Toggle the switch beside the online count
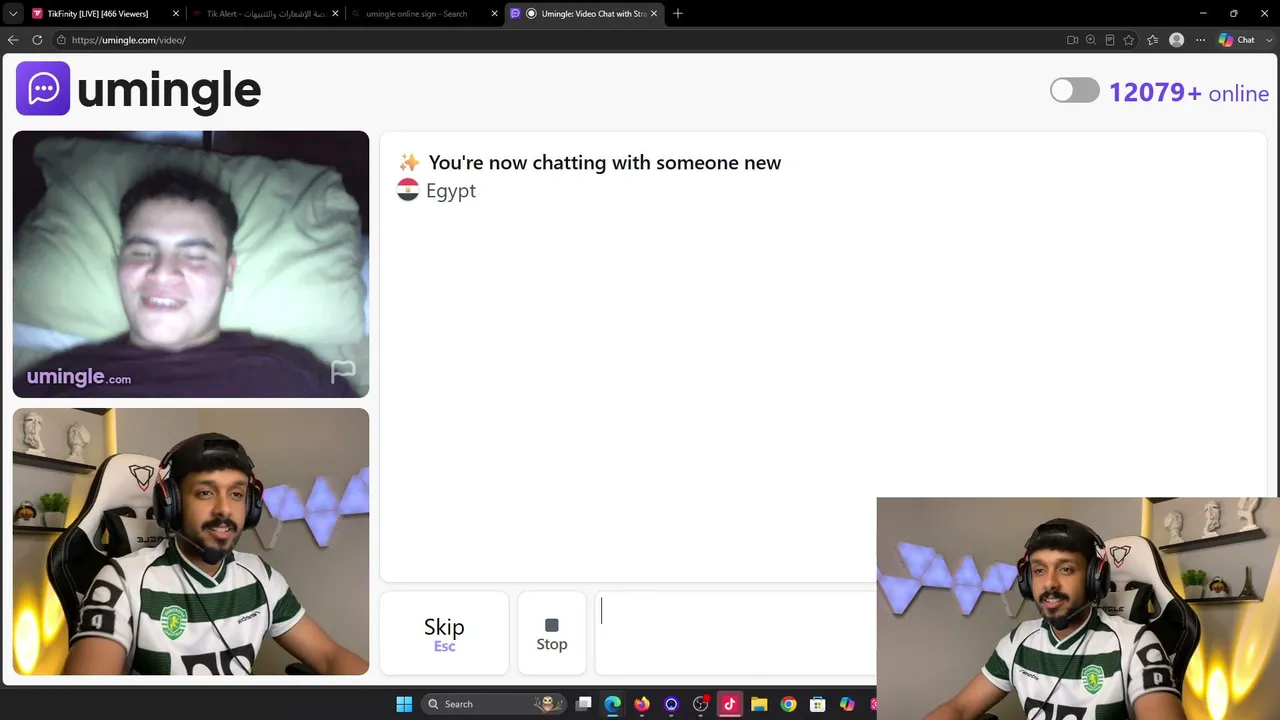 pyautogui.click(x=1075, y=91)
